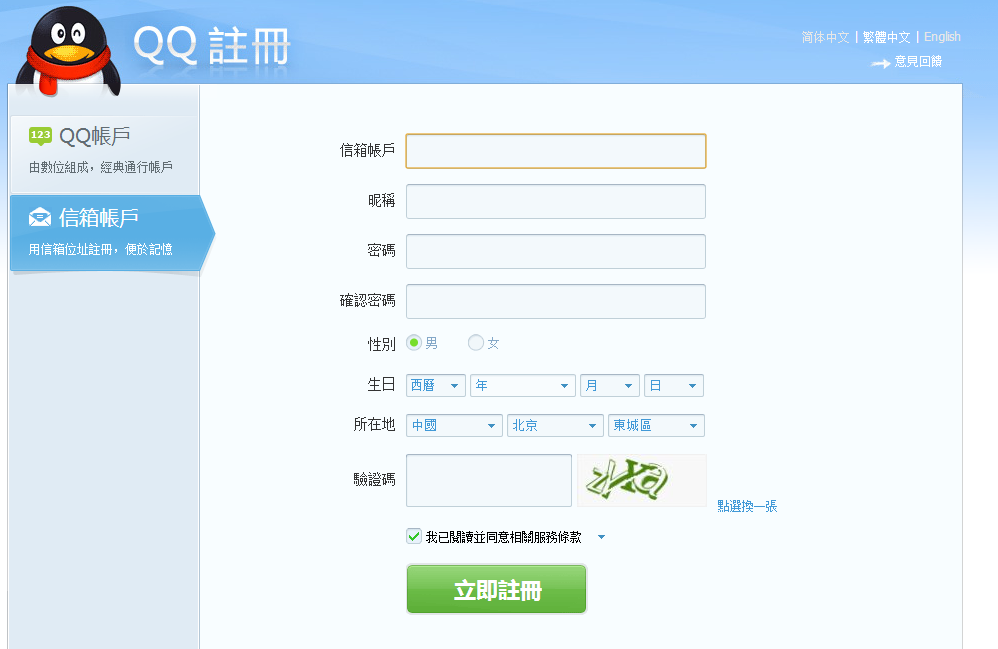
Task: Select the 男 gender radio button
Action: (x=414, y=343)
